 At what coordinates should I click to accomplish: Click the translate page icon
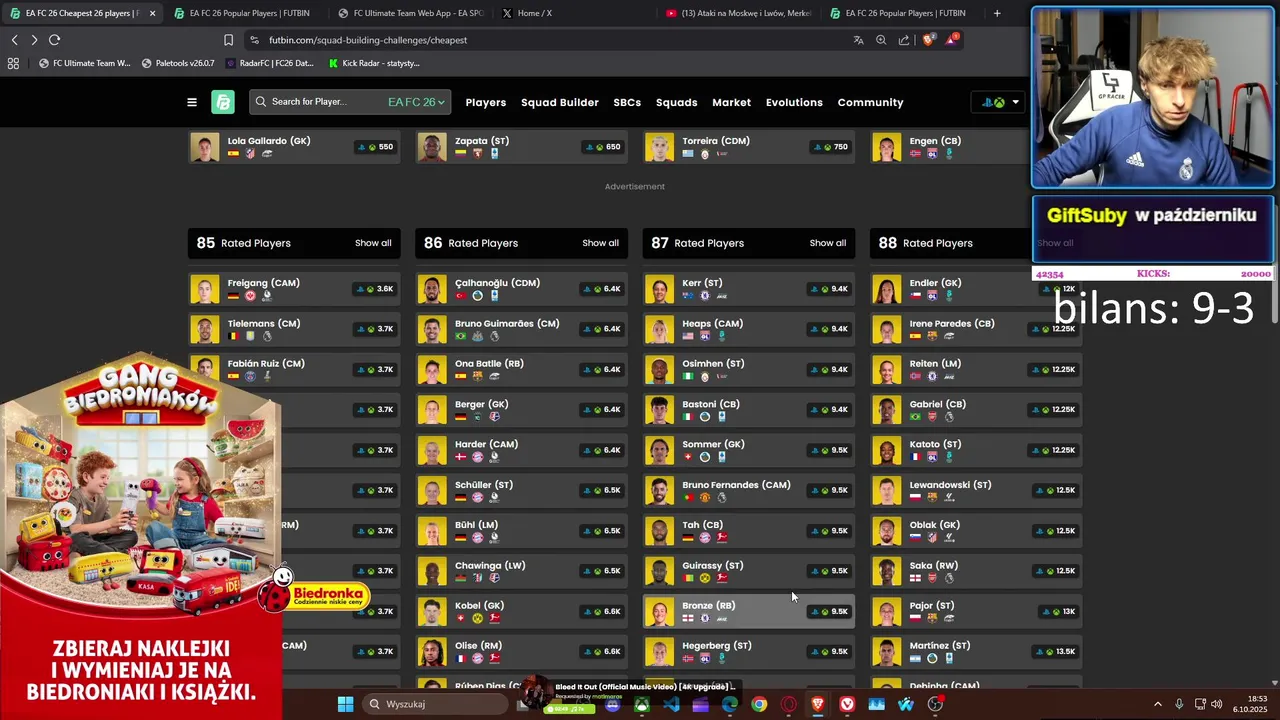click(x=858, y=40)
